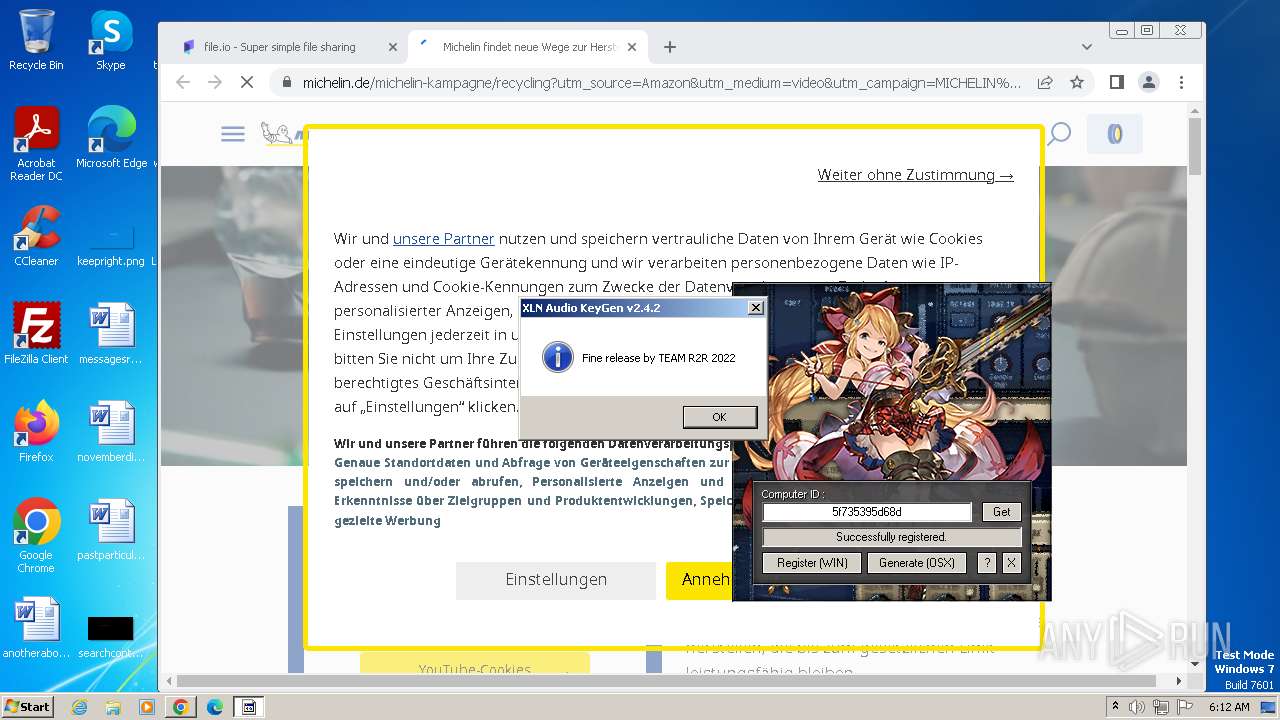Click the Computer ID input field
The image size is (1280, 720).
pos(867,512)
